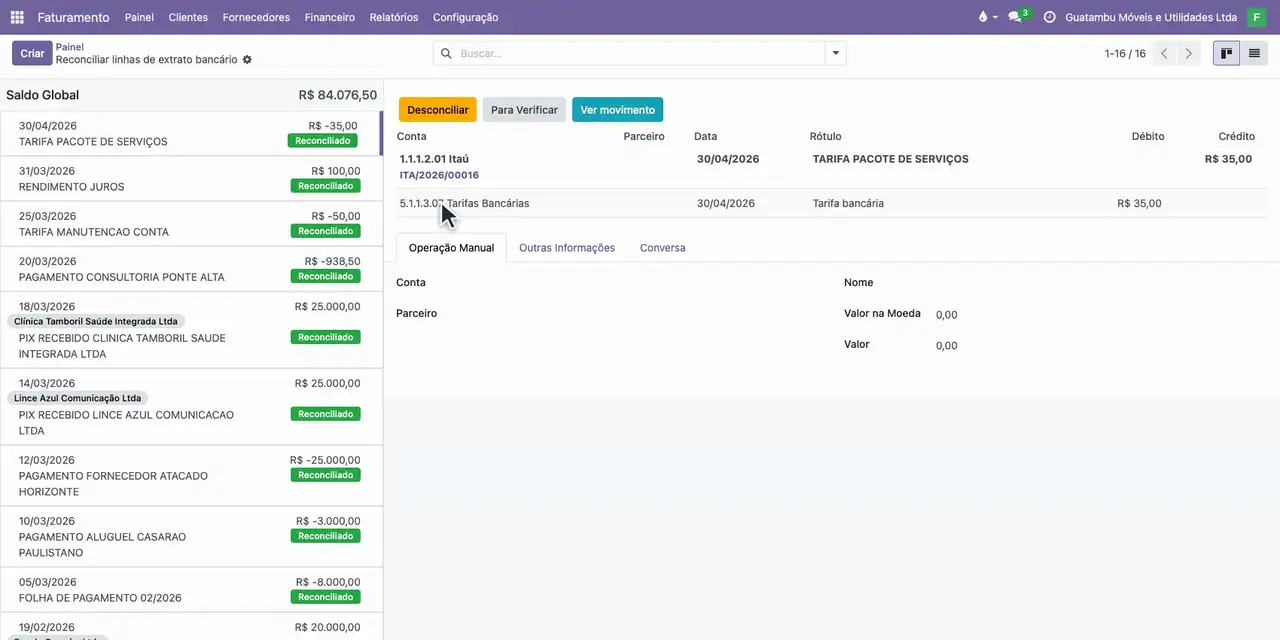
Task: Open the activities clock icon
Action: pyautogui.click(x=1049, y=17)
